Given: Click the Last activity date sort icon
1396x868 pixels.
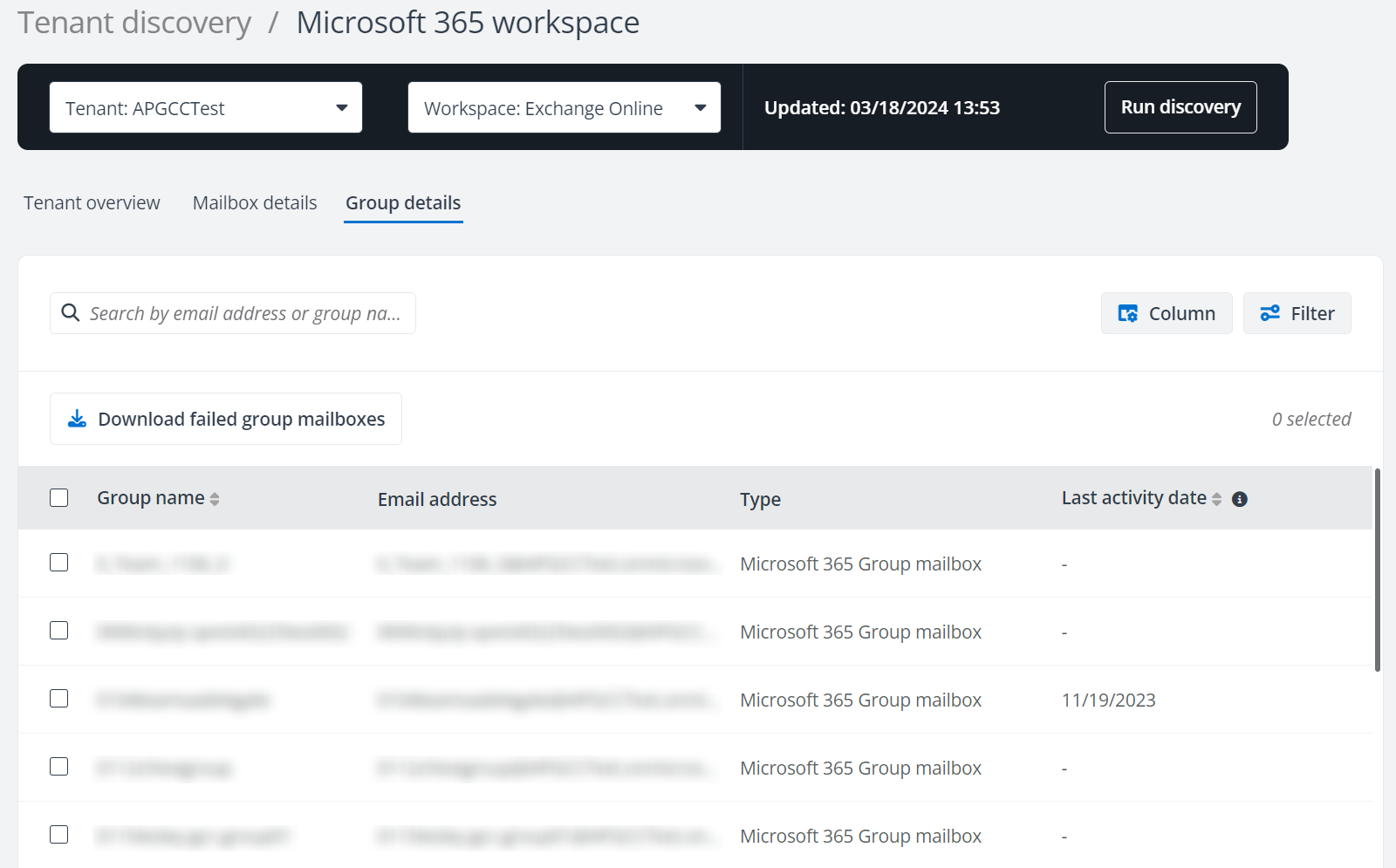Looking at the screenshot, I should (1219, 497).
